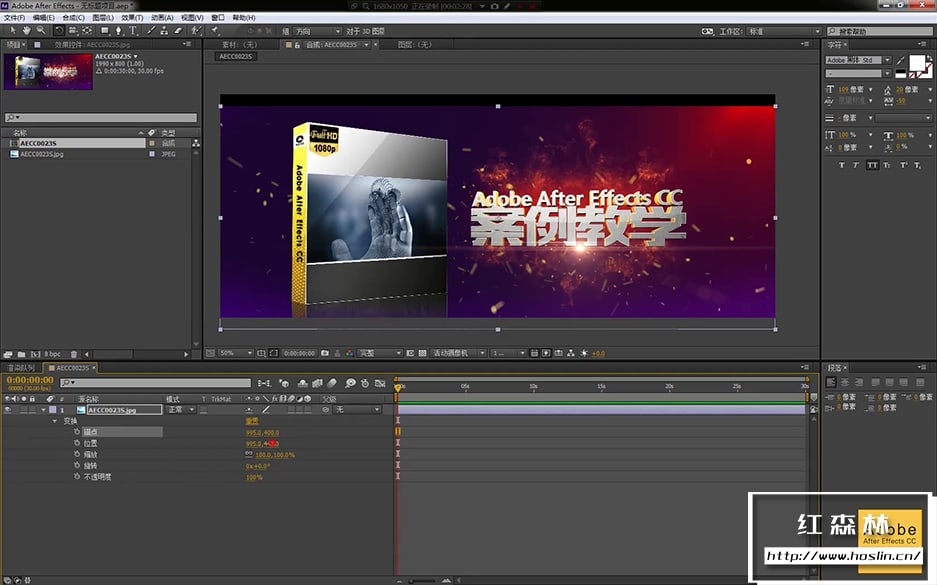937x585 pixels.
Task: Open the 合成(C) menu
Action: (x=74, y=18)
